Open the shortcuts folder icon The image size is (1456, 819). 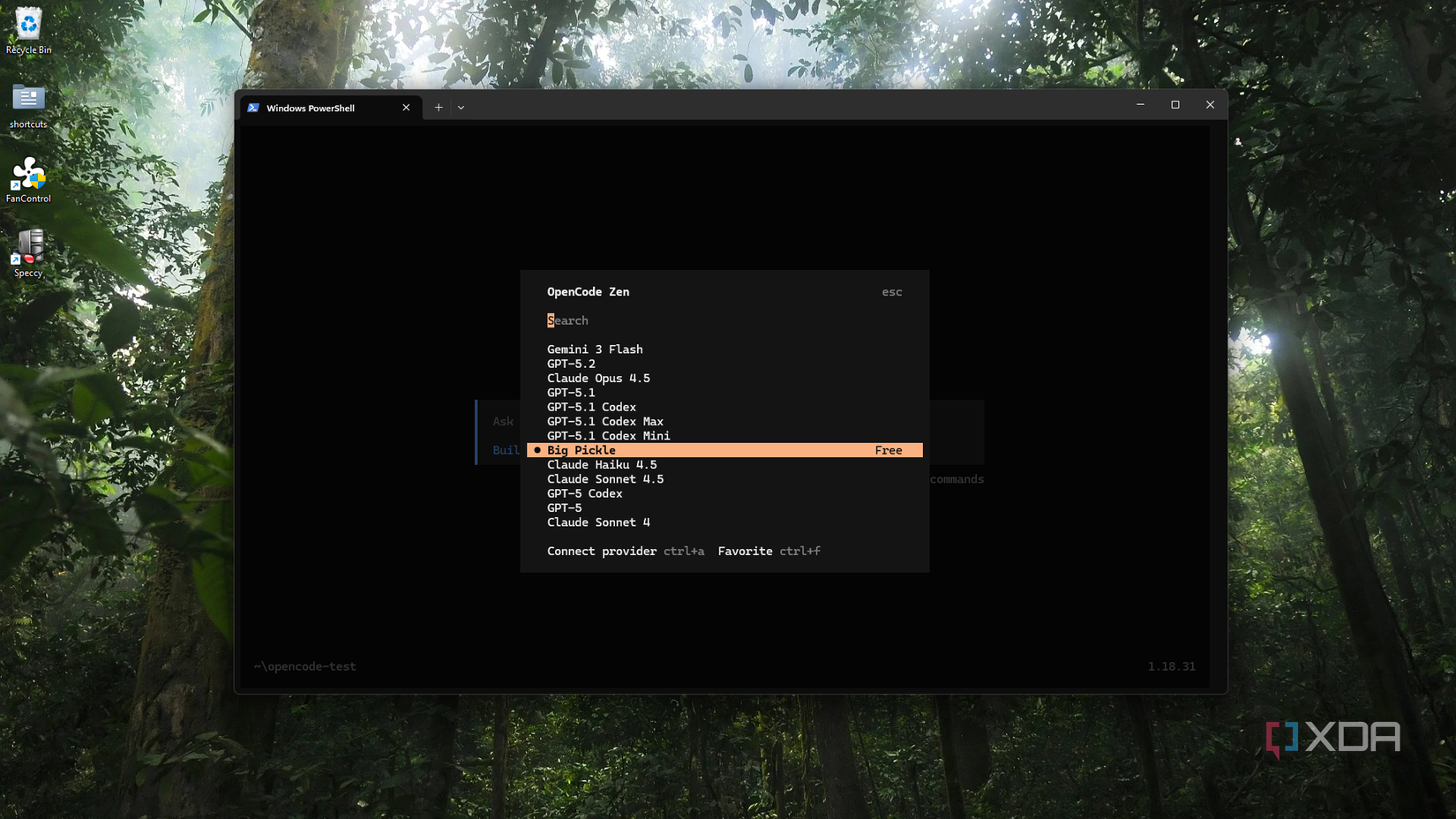[x=28, y=106]
